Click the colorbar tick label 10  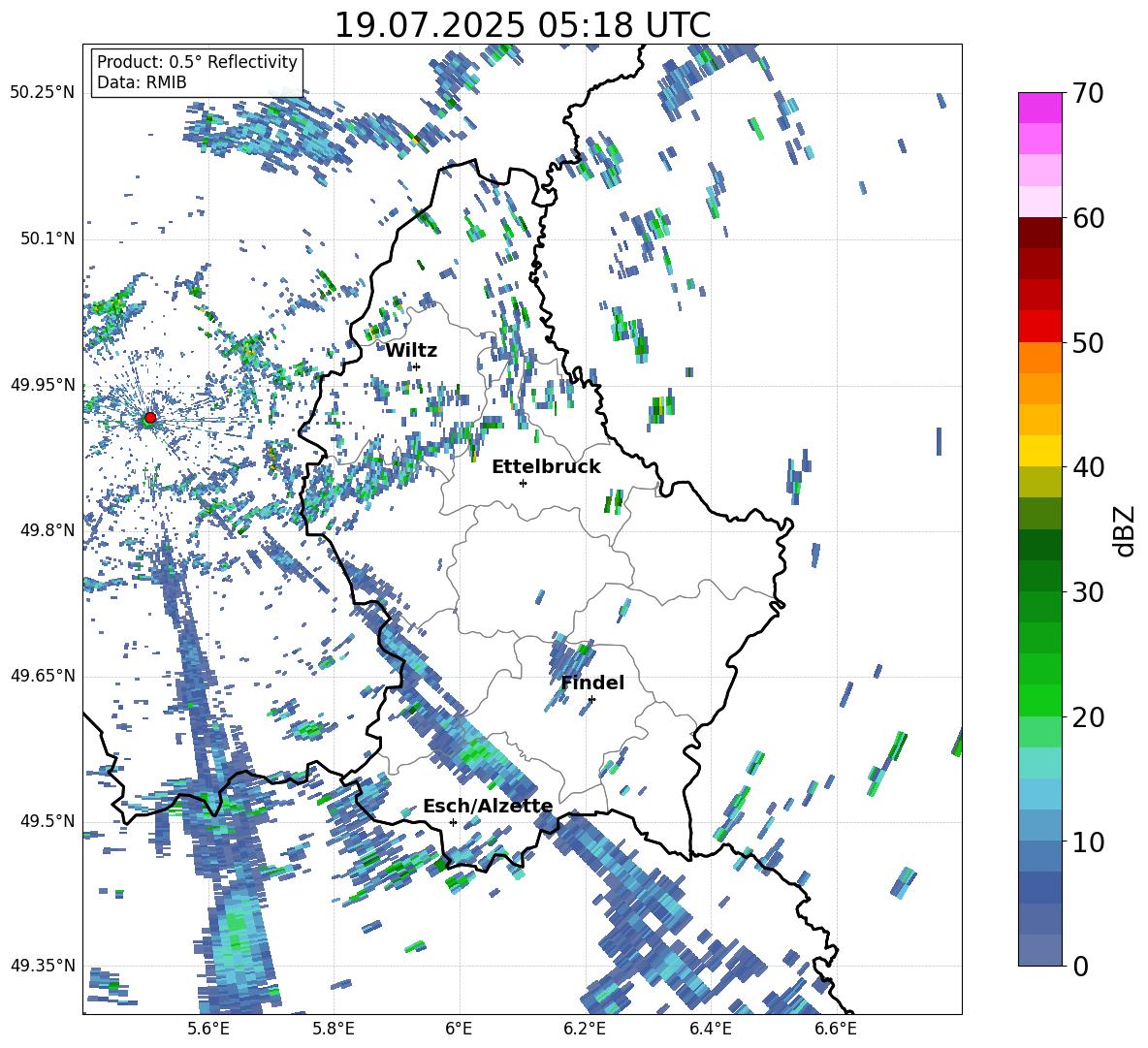tap(1087, 842)
